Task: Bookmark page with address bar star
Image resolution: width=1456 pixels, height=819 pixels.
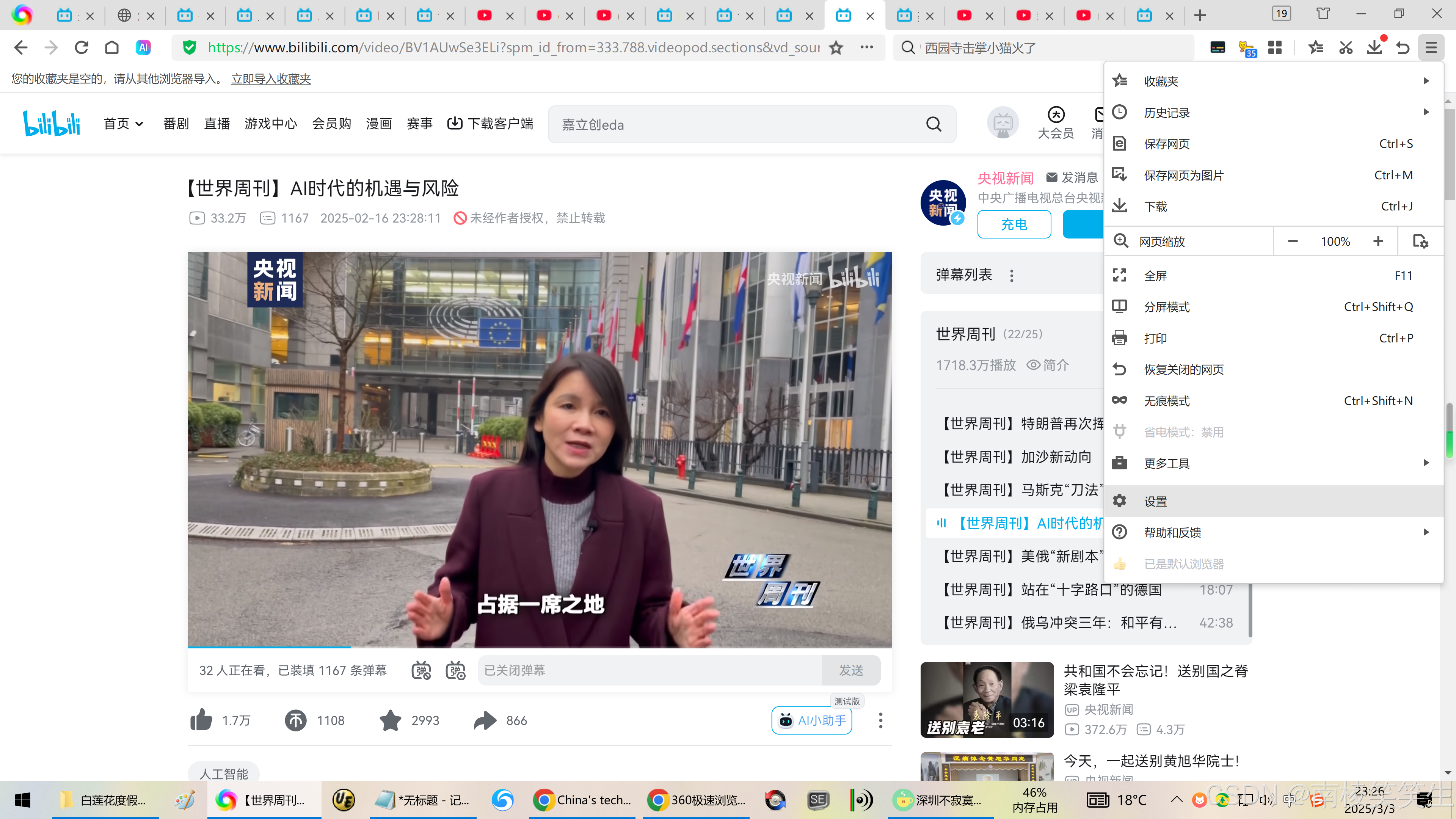Action: click(x=836, y=47)
